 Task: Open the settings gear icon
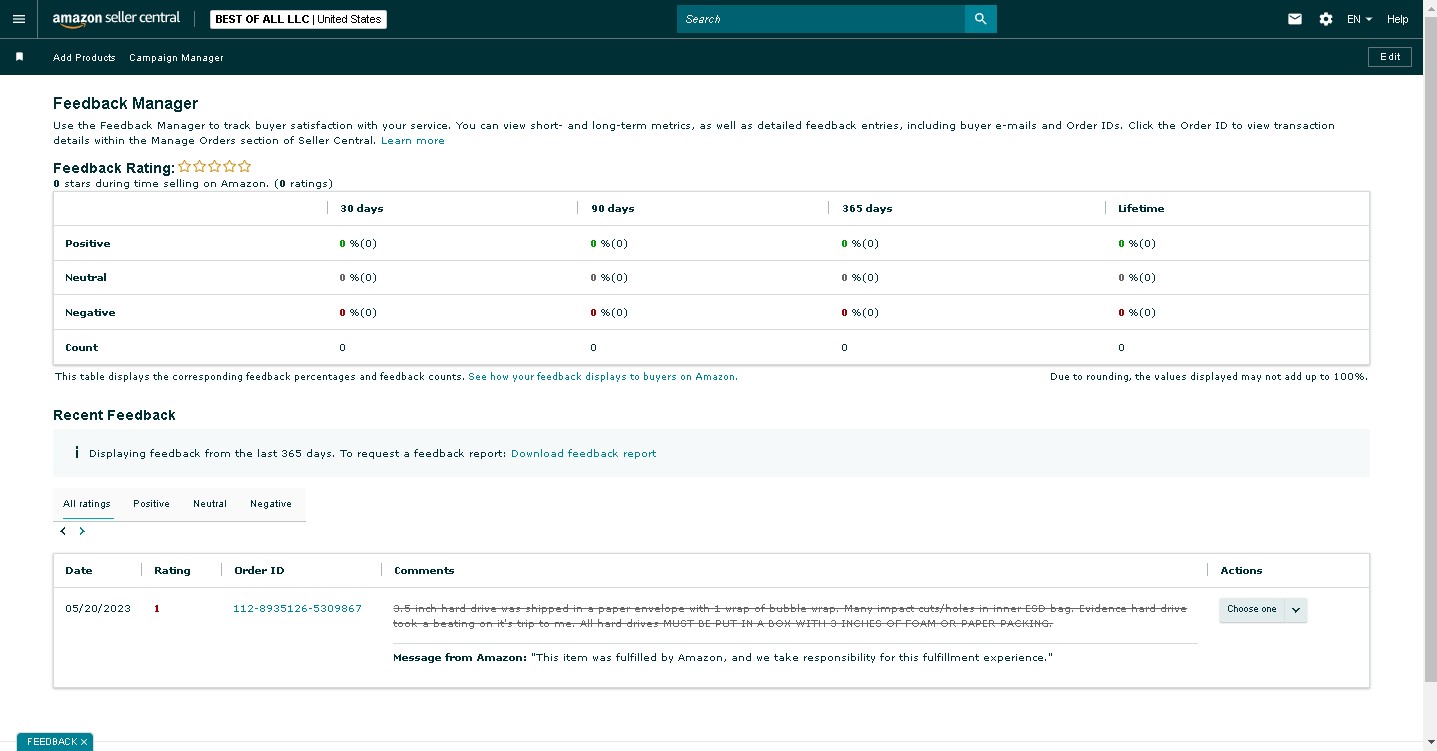tap(1326, 19)
